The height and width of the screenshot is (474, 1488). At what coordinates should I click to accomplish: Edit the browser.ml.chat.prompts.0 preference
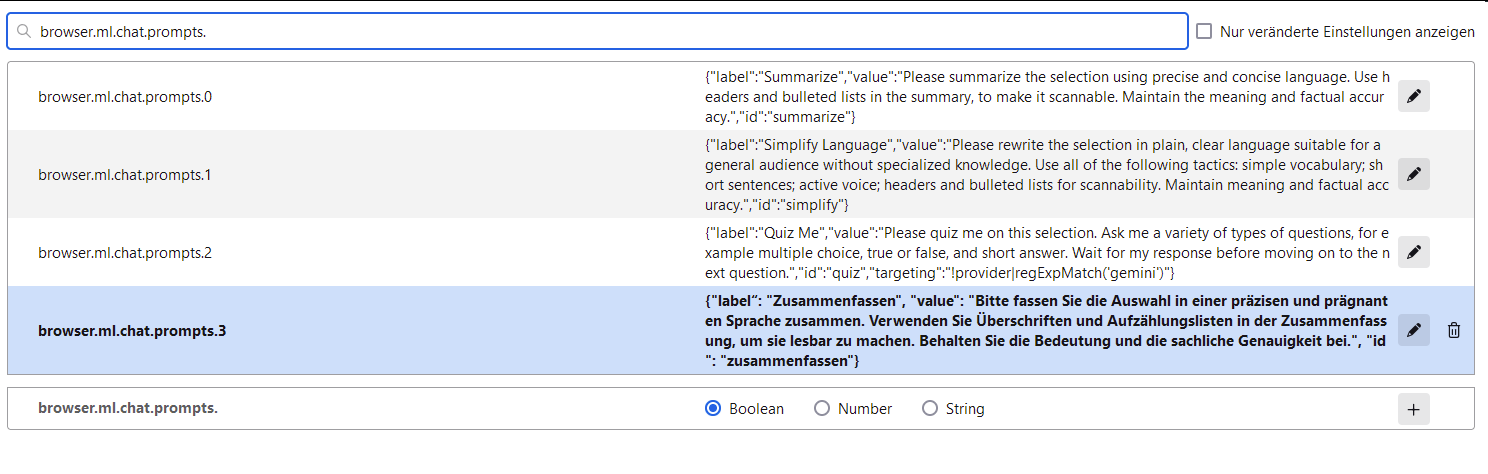click(x=1413, y=96)
